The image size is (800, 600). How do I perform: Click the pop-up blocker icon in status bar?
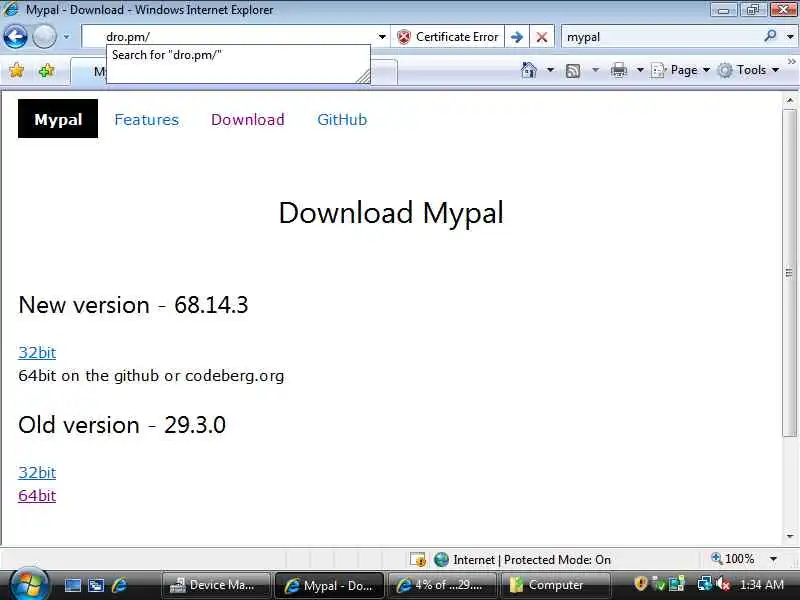(x=418, y=560)
